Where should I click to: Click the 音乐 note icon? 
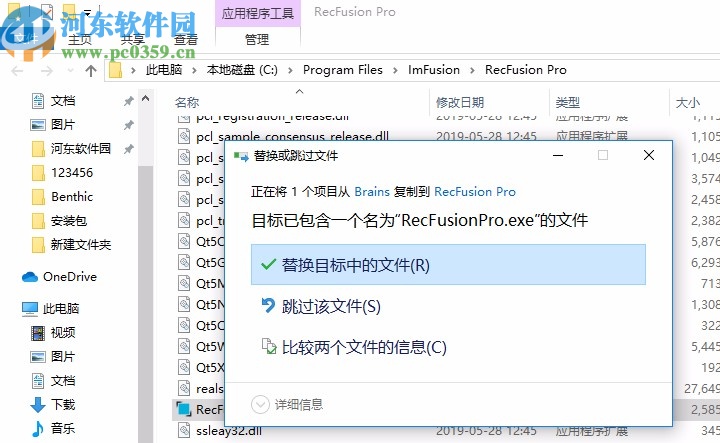click(x=38, y=429)
